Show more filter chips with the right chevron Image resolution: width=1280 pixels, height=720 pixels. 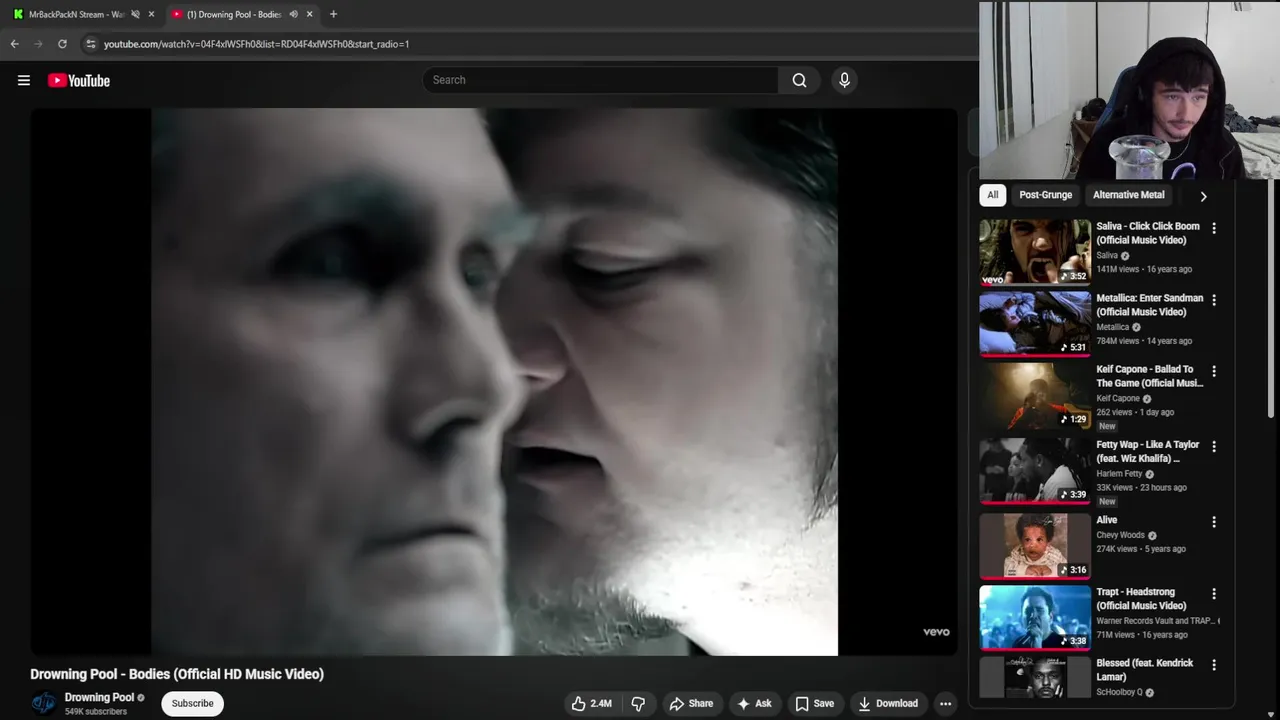coord(1203,196)
